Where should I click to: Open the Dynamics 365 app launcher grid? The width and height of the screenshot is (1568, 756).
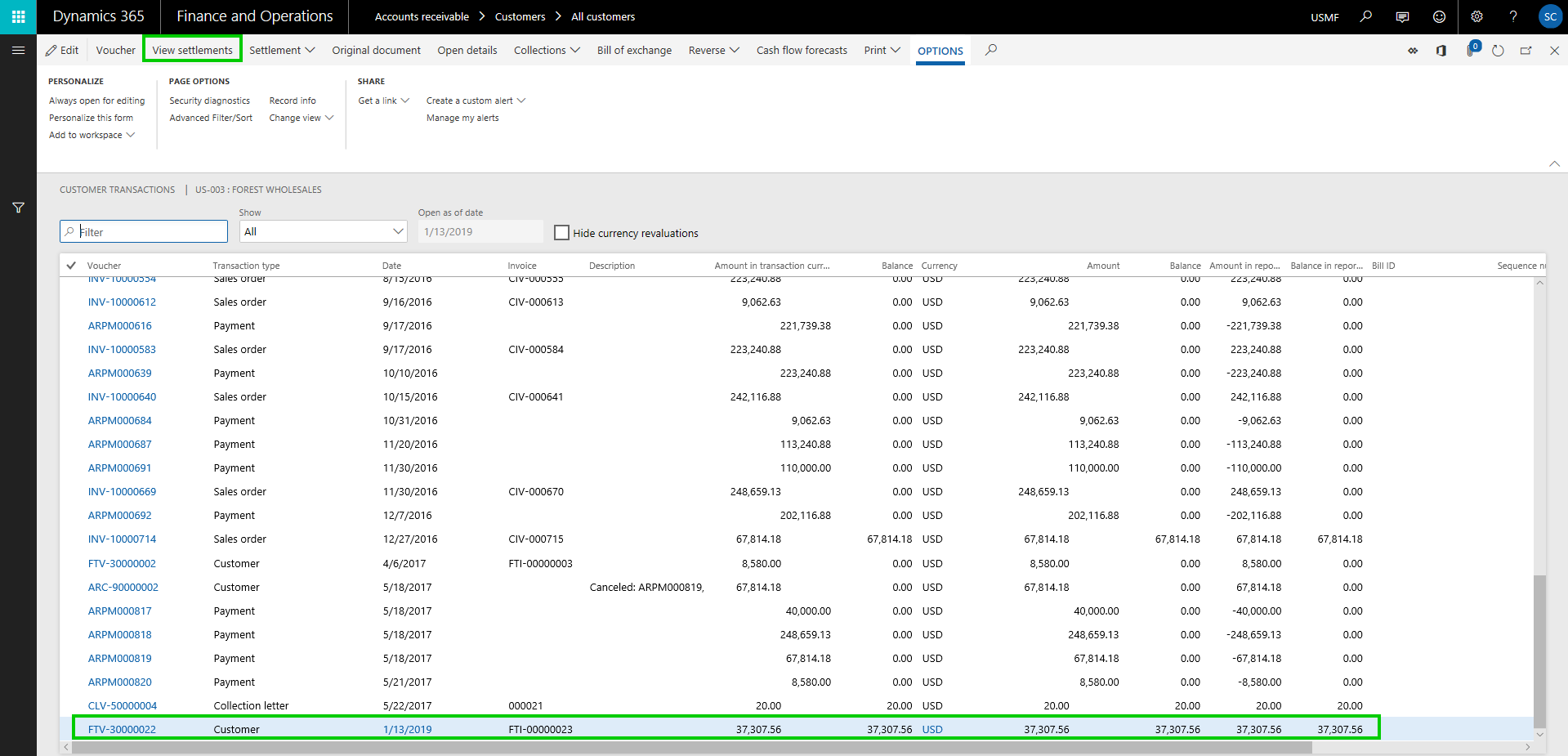18,16
